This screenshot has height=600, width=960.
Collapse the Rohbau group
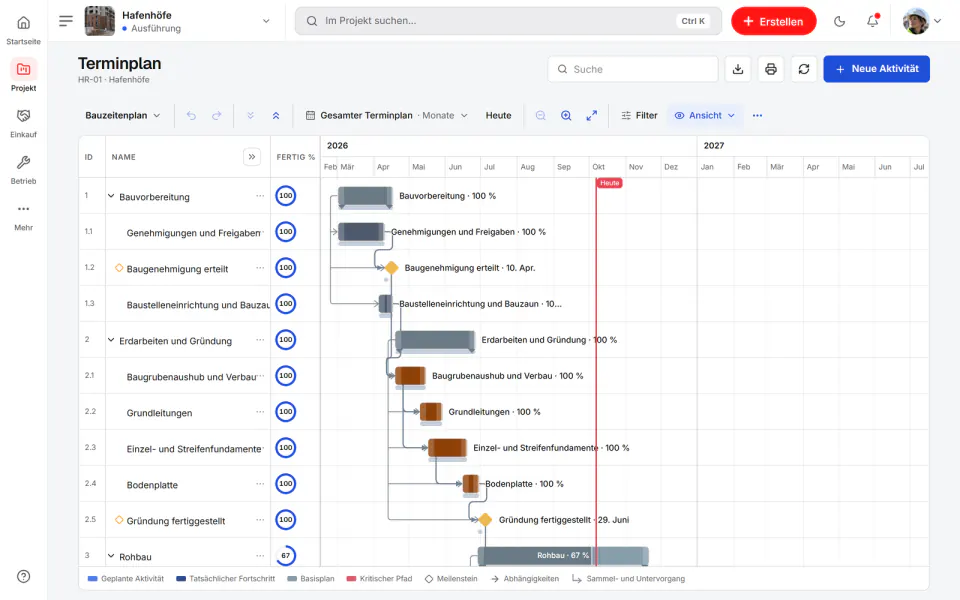111,556
